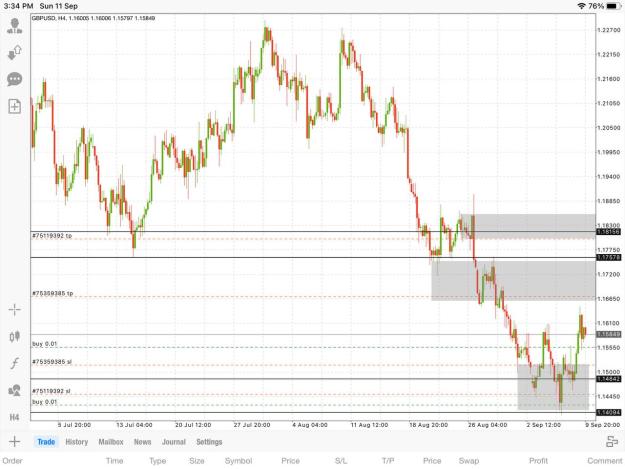Tap the battery status icon
Image resolution: width=625 pixels, height=469 pixels.
[x=613, y=6]
